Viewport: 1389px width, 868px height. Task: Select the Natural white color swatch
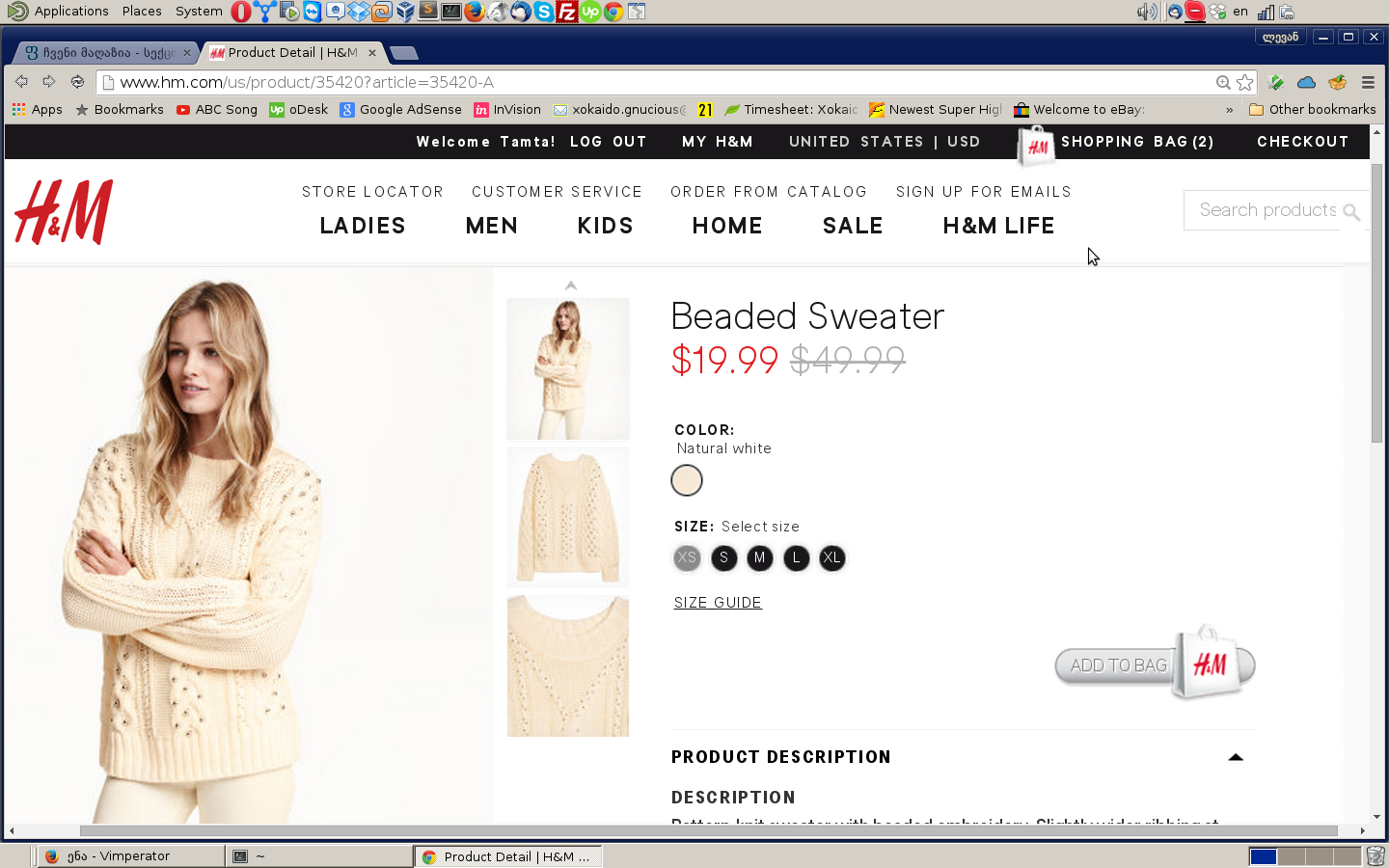687,480
